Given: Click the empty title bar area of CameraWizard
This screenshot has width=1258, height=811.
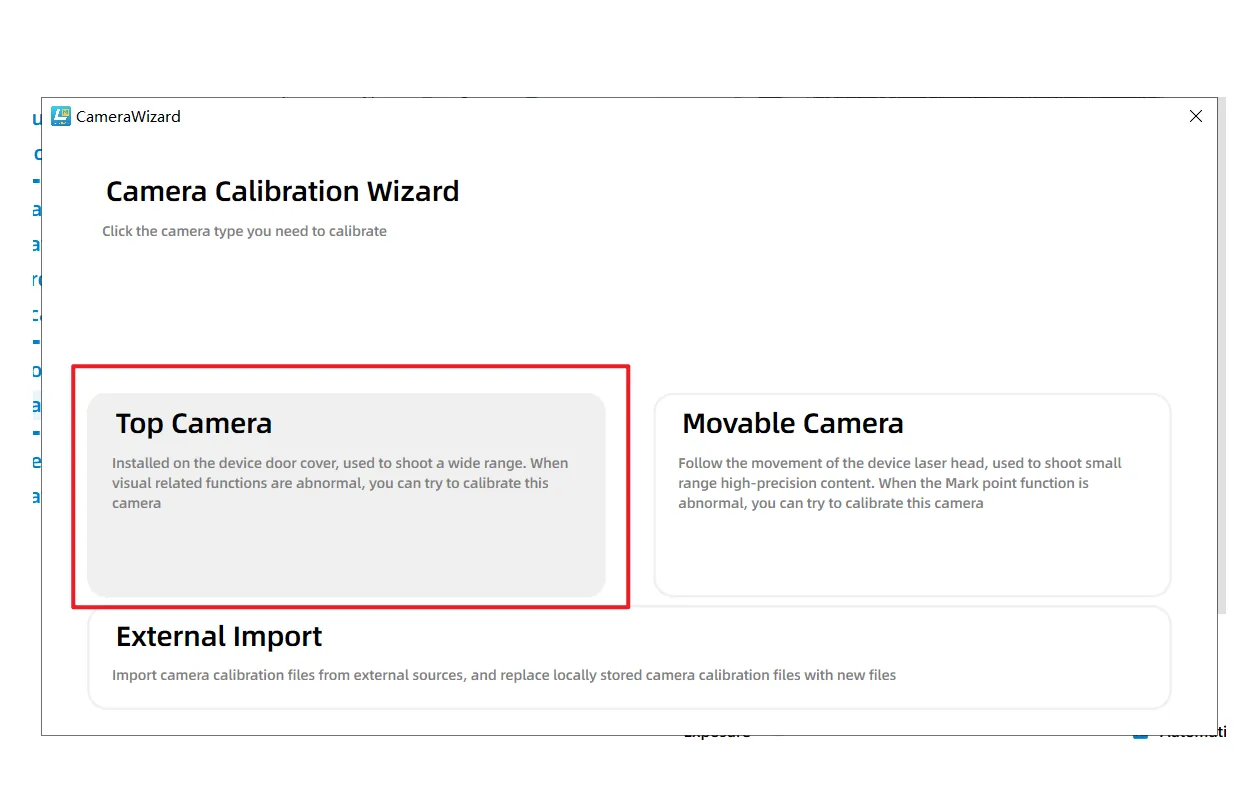Looking at the screenshot, I should tap(650, 116).
